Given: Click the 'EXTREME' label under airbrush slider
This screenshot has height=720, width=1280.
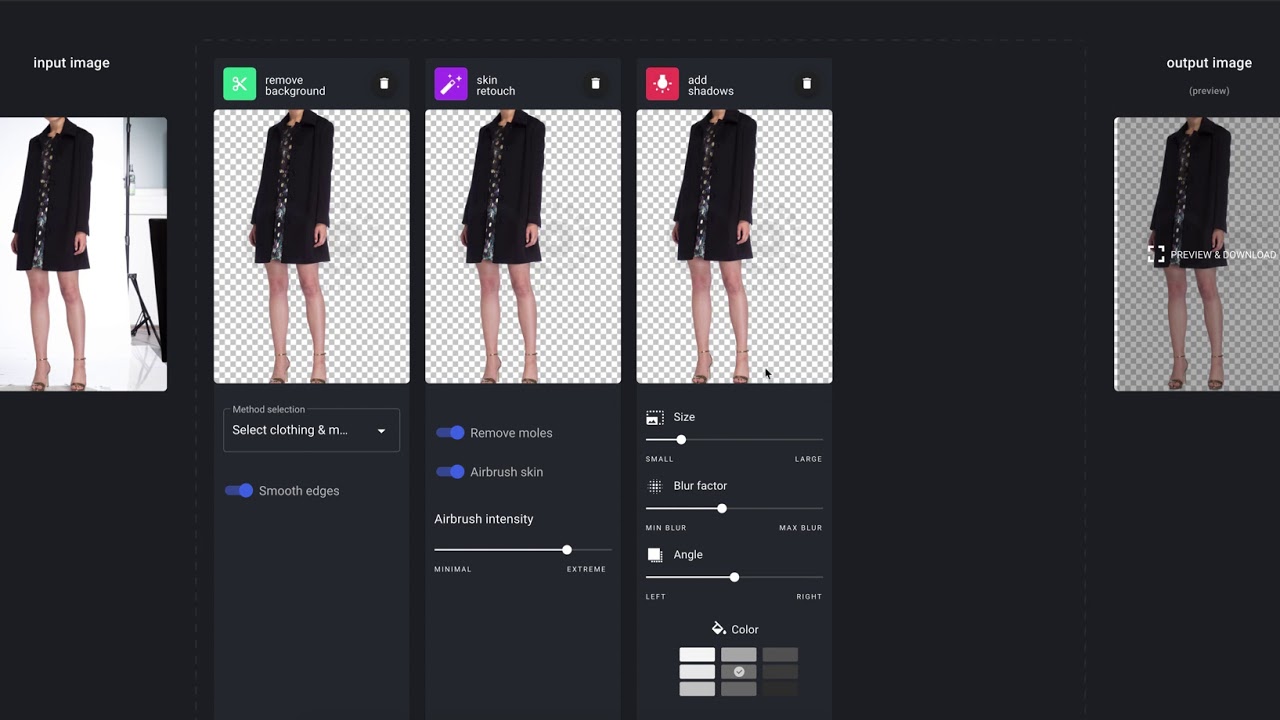Looking at the screenshot, I should [586, 569].
